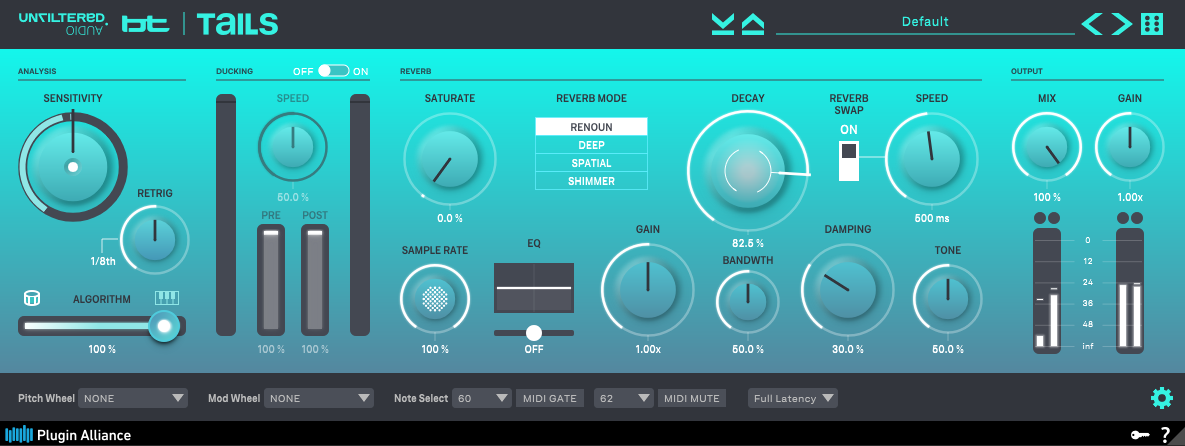Click the output Mix knob
The width and height of the screenshot is (1185, 446).
tap(1047, 148)
